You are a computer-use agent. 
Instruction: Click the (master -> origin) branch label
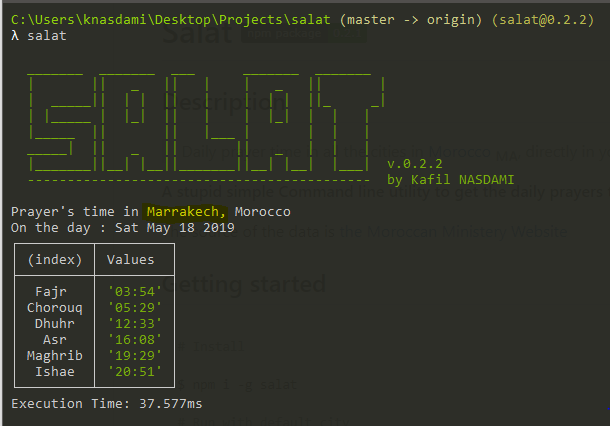point(411,19)
